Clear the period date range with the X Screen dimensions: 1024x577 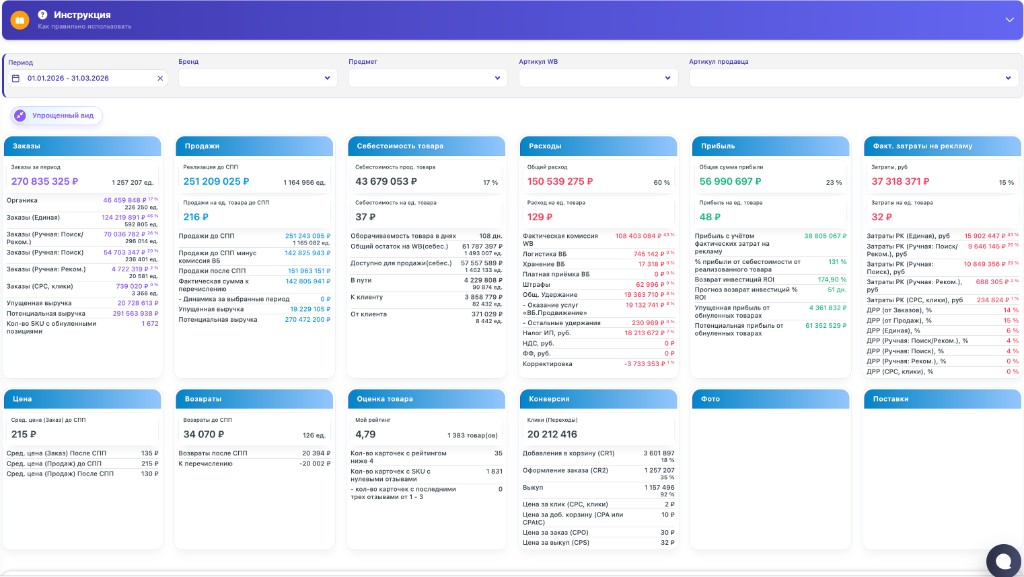tap(160, 78)
